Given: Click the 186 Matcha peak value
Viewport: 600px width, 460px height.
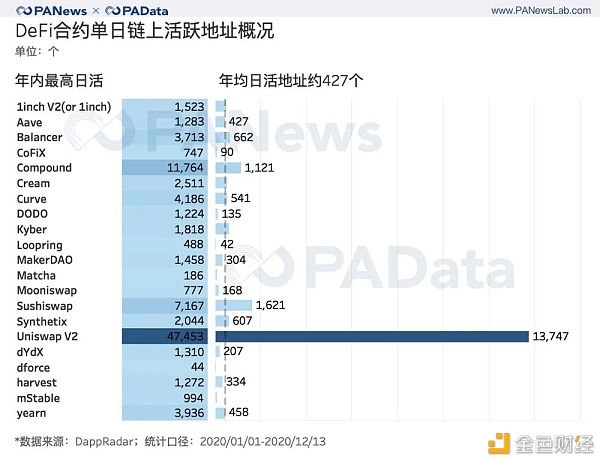Looking at the screenshot, I should 193,275.
